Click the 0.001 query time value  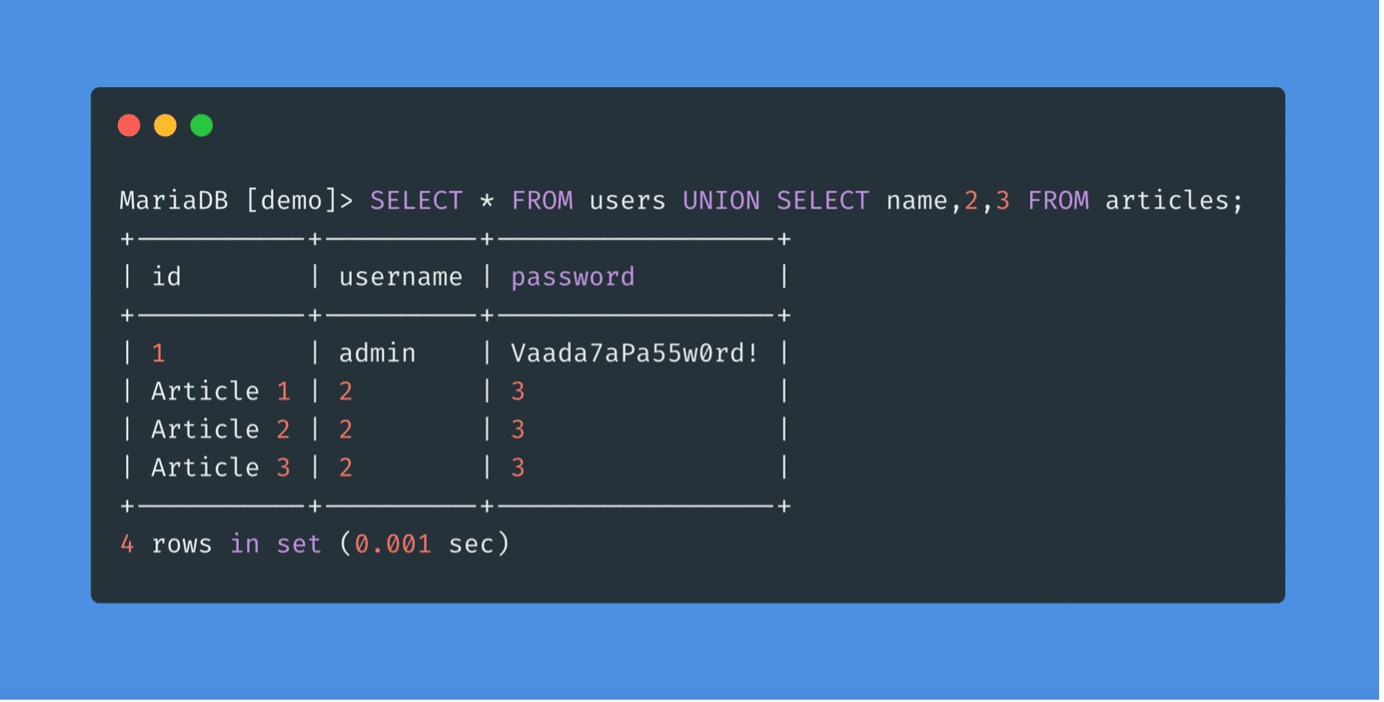tap(393, 544)
